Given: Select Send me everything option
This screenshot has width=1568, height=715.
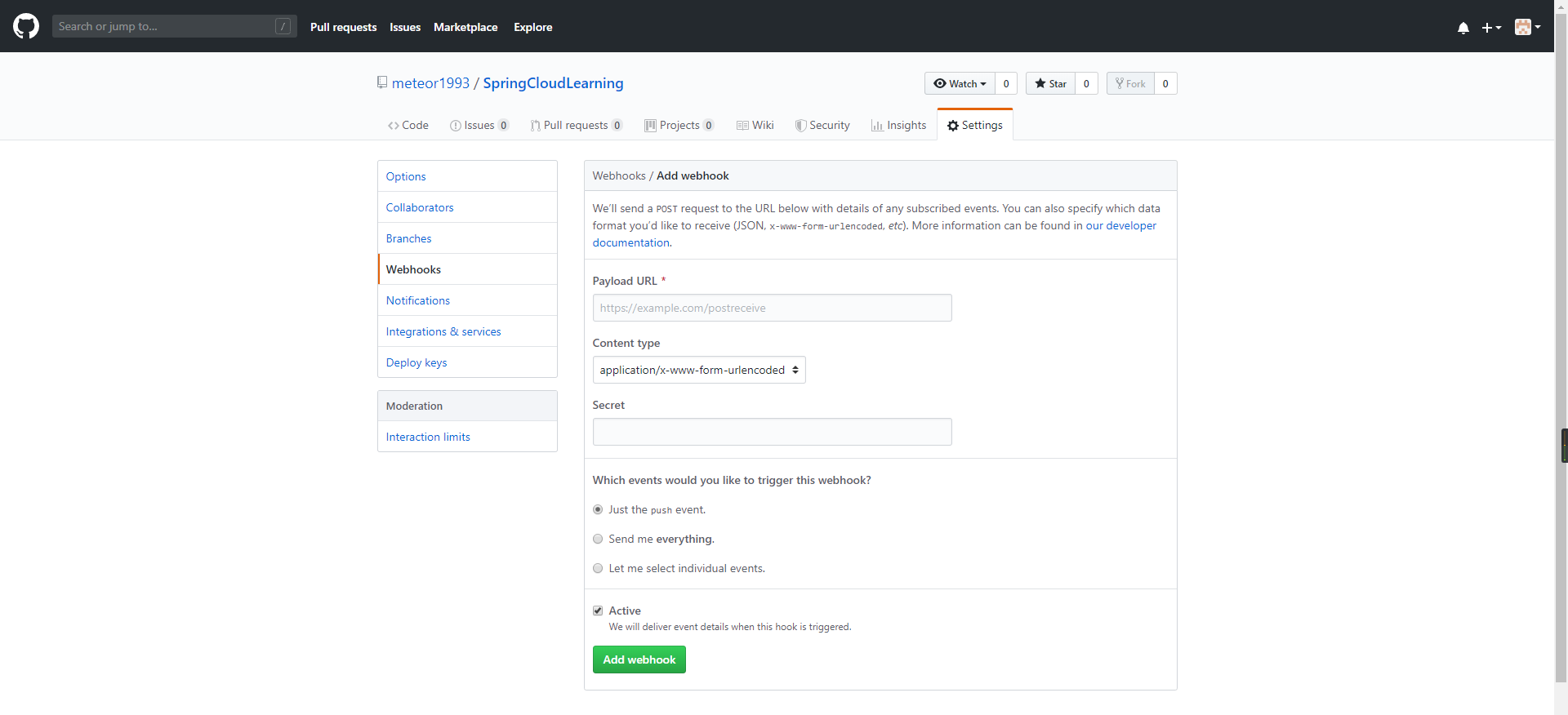Looking at the screenshot, I should coord(598,539).
